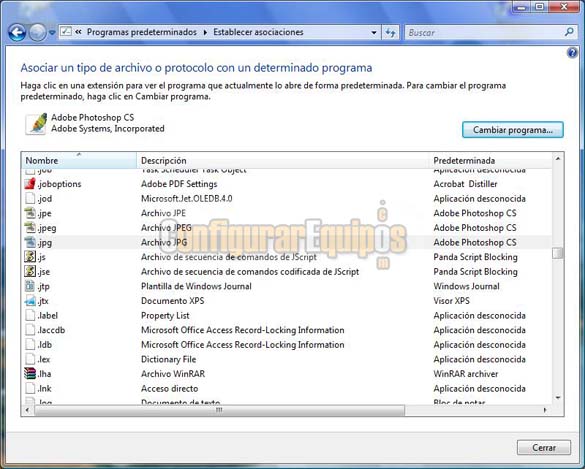Select the .jpe image icon
The width and height of the screenshot is (585, 469).
tap(30, 213)
